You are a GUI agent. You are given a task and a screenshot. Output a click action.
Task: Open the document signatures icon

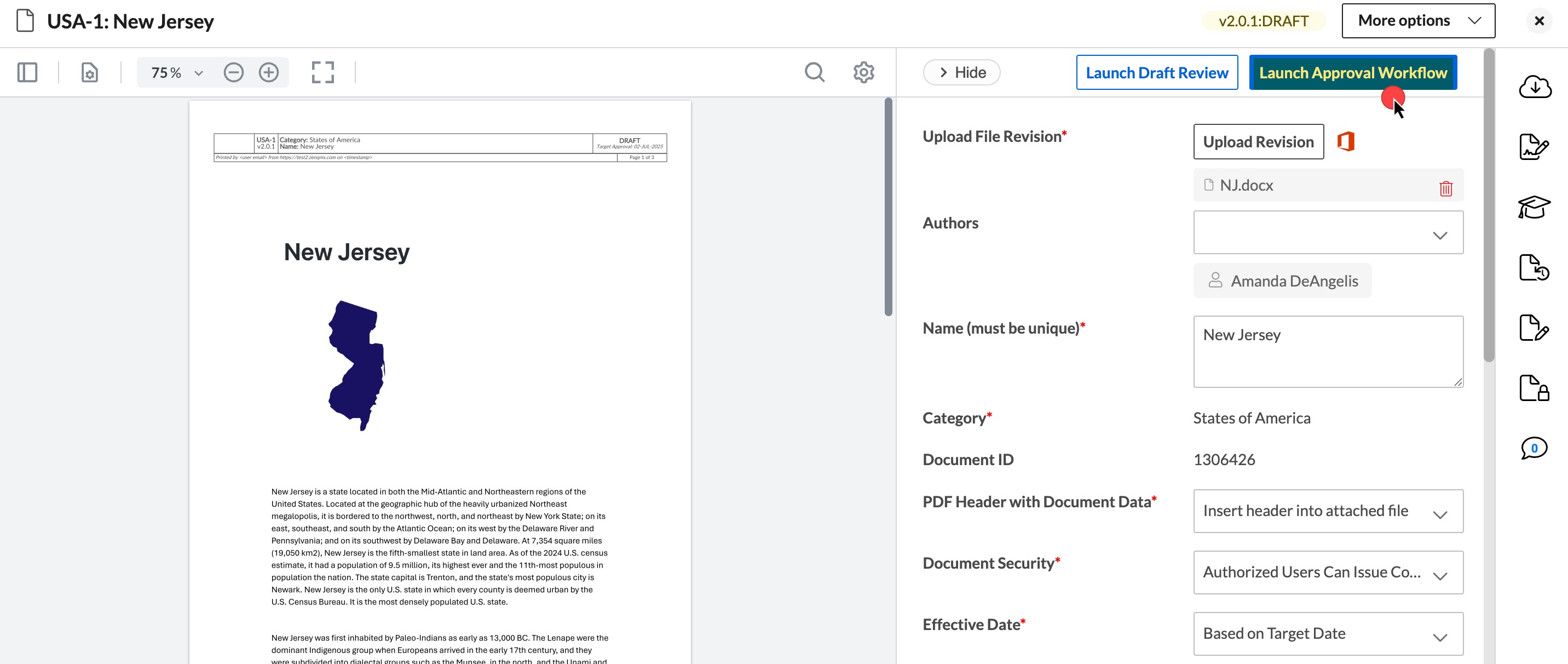pyautogui.click(x=1534, y=147)
